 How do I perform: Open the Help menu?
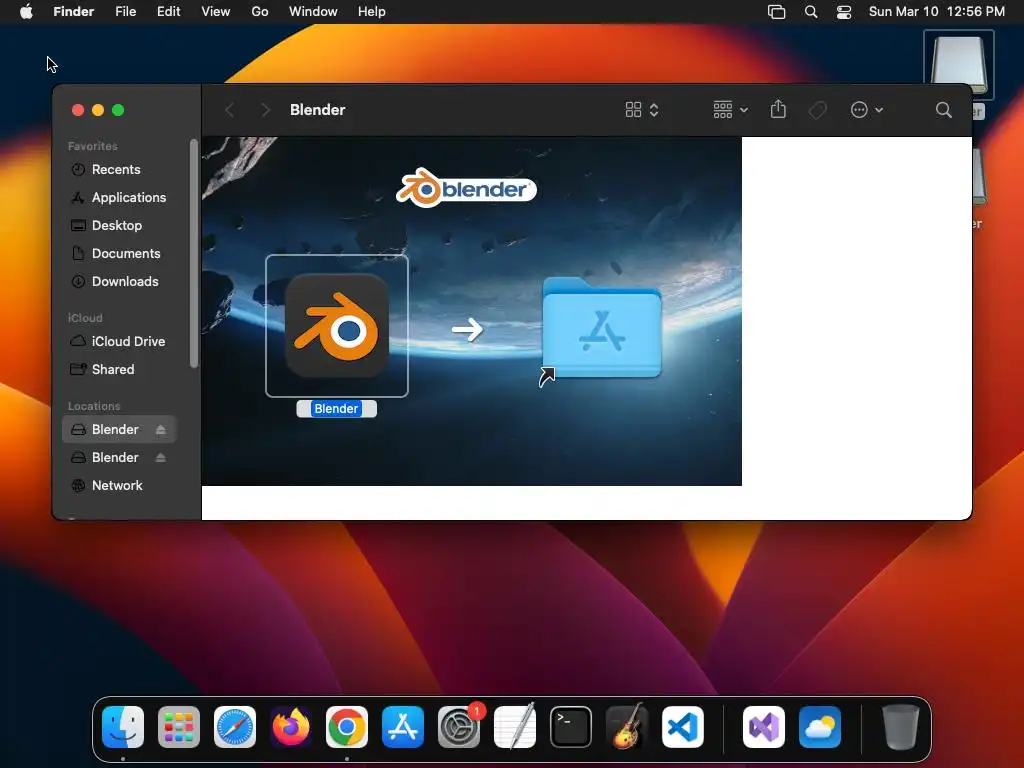click(372, 12)
